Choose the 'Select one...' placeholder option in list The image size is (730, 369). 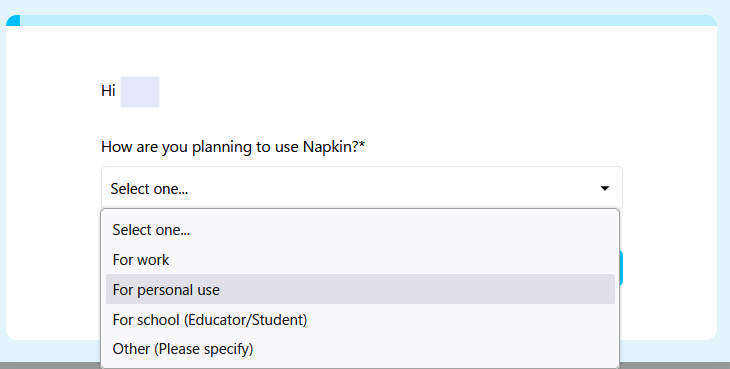click(360, 230)
